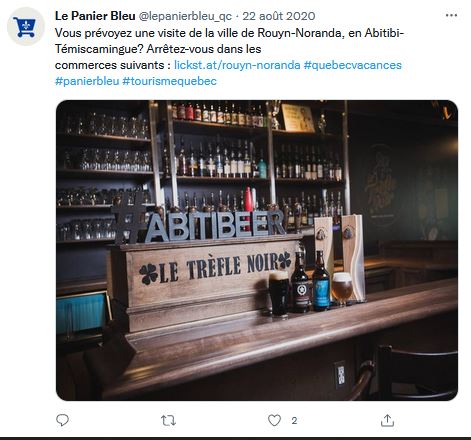Open the lickst.at/rouyn-noranda link
This screenshot has height=440, width=471.
tap(237, 65)
